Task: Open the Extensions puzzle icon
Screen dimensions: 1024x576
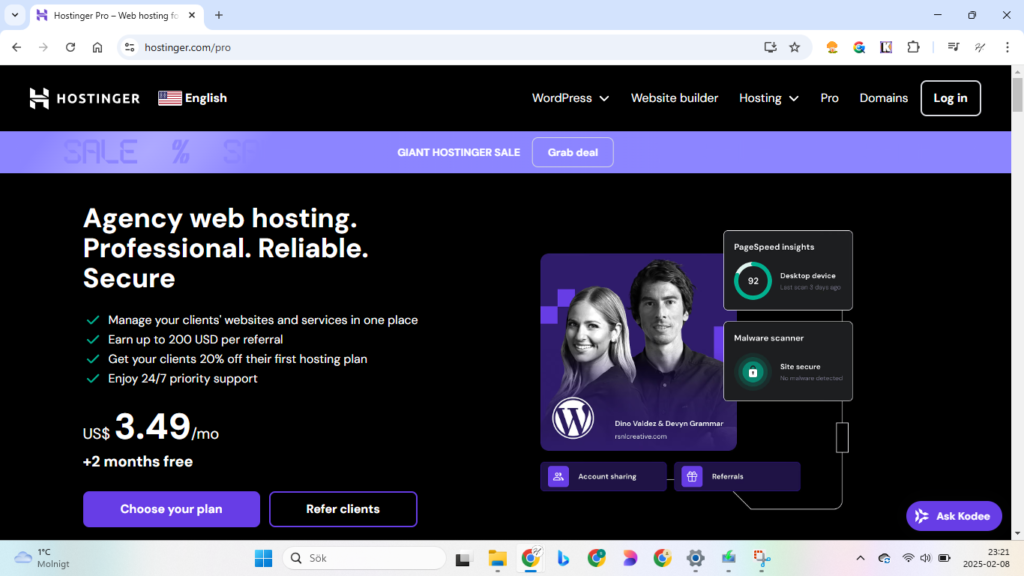Action: [x=913, y=47]
